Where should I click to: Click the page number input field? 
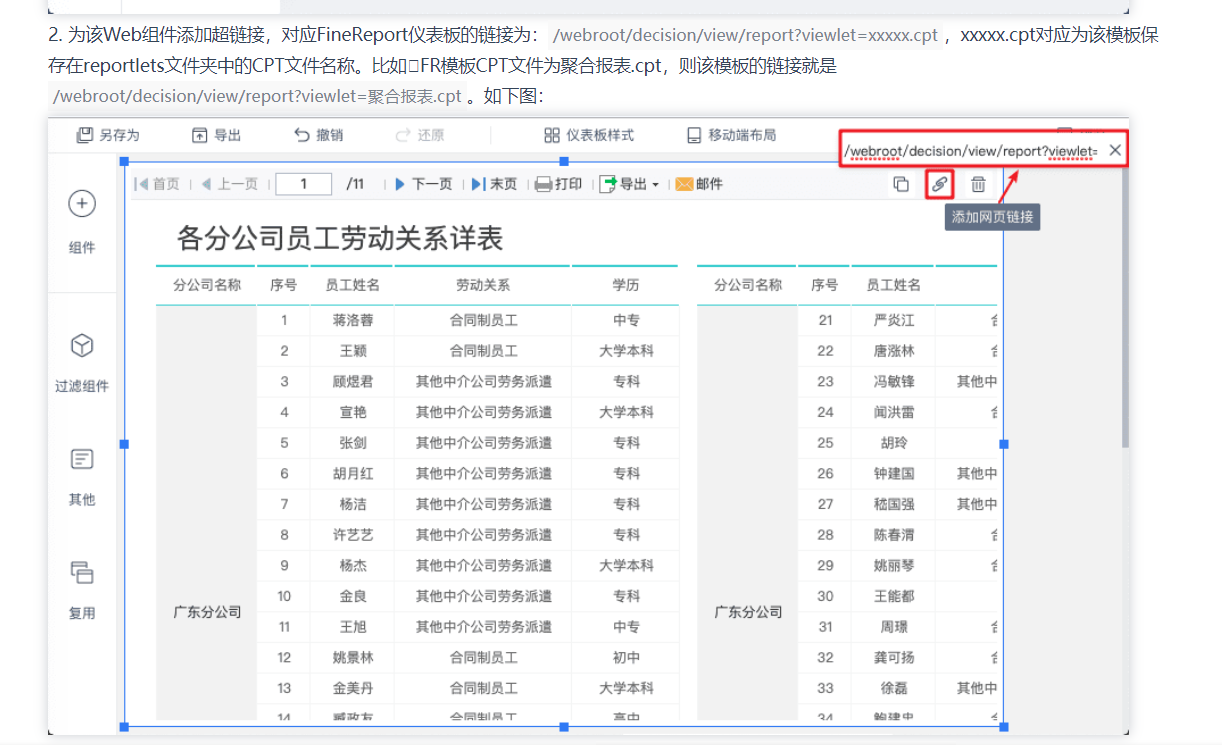pyautogui.click(x=304, y=184)
